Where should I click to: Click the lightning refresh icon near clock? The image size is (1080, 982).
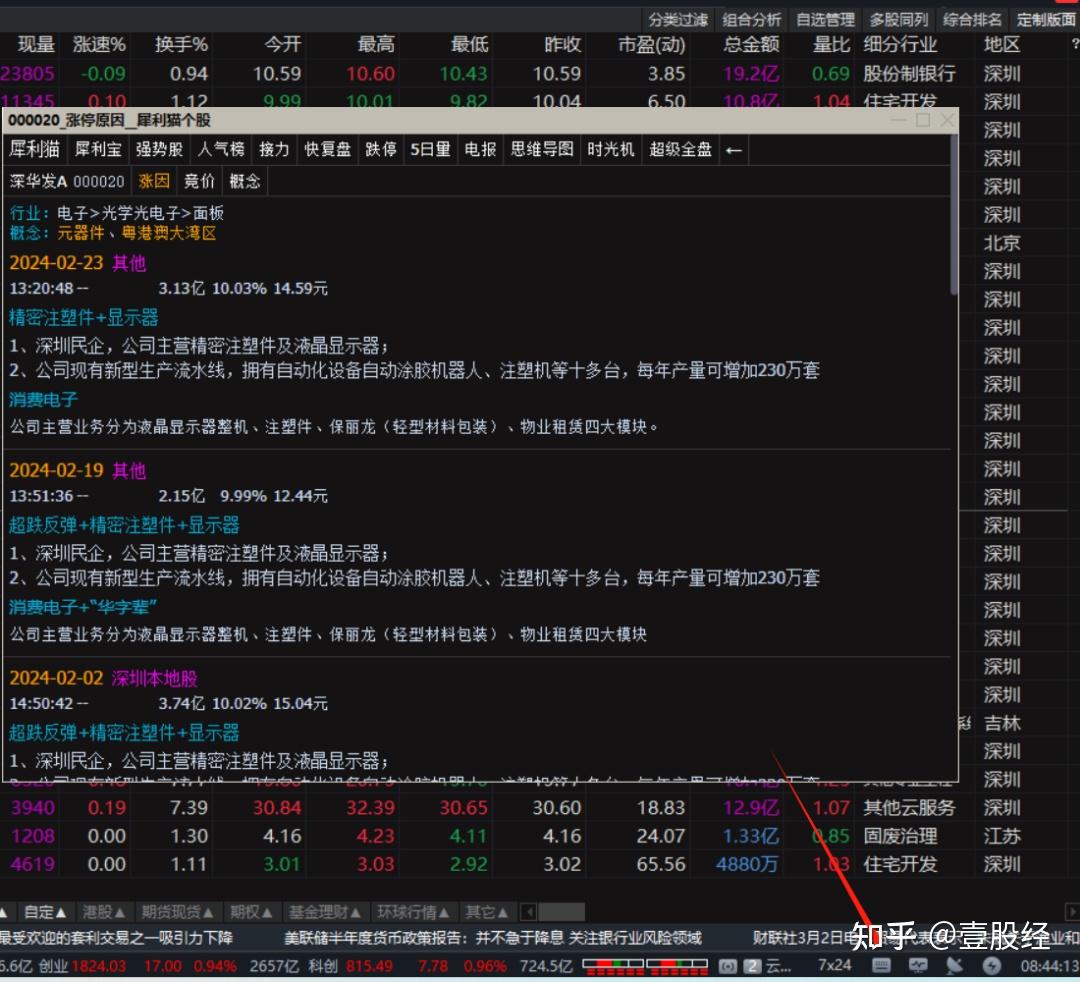pyautogui.click(x=992, y=965)
